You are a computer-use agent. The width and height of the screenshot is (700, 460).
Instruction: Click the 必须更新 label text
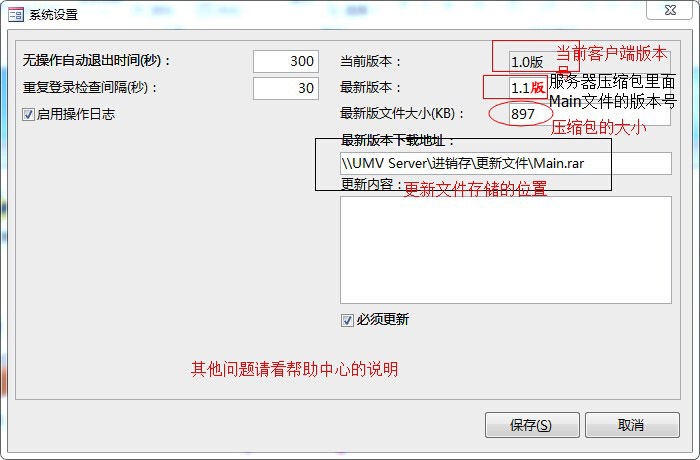(x=383, y=320)
